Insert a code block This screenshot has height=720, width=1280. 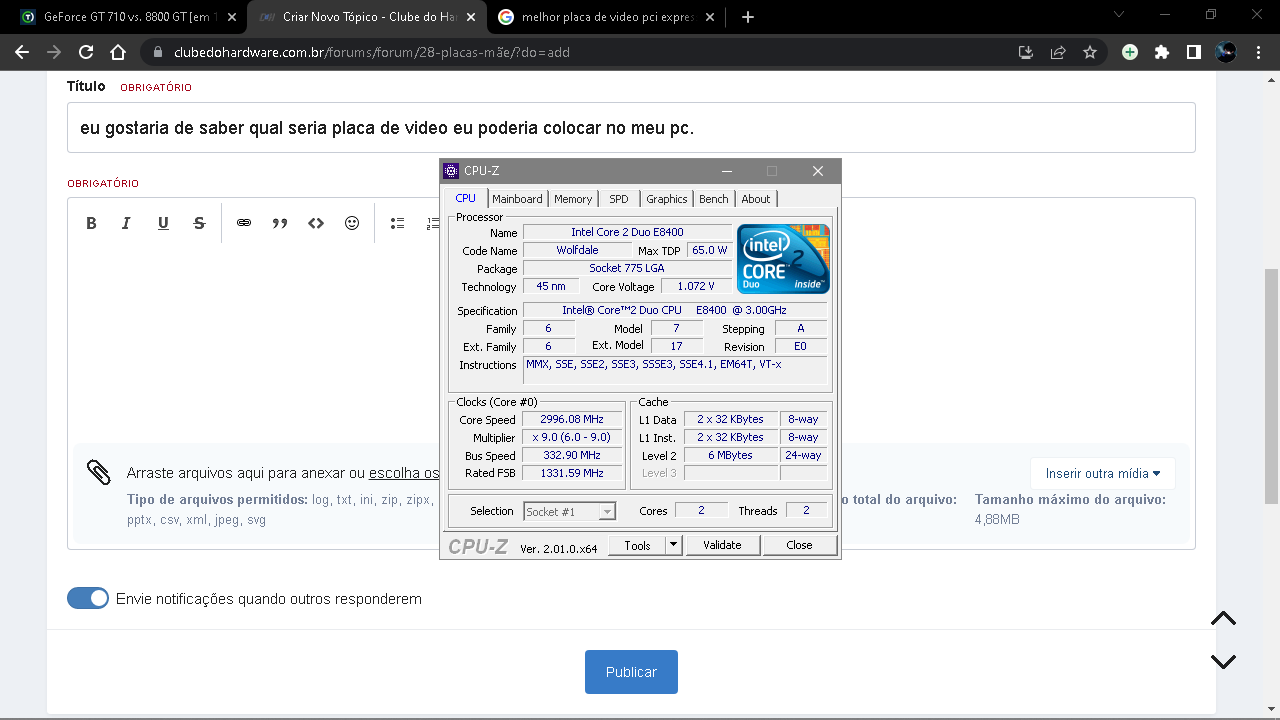(316, 223)
